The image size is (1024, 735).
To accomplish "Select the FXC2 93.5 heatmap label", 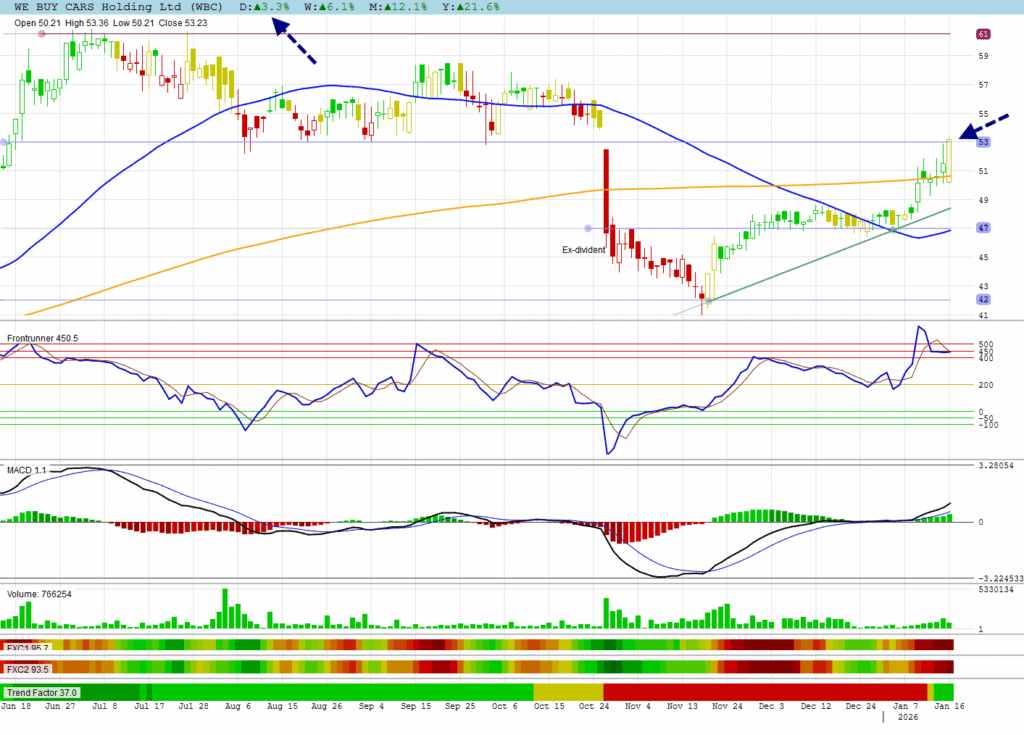I will pos(28,669).
